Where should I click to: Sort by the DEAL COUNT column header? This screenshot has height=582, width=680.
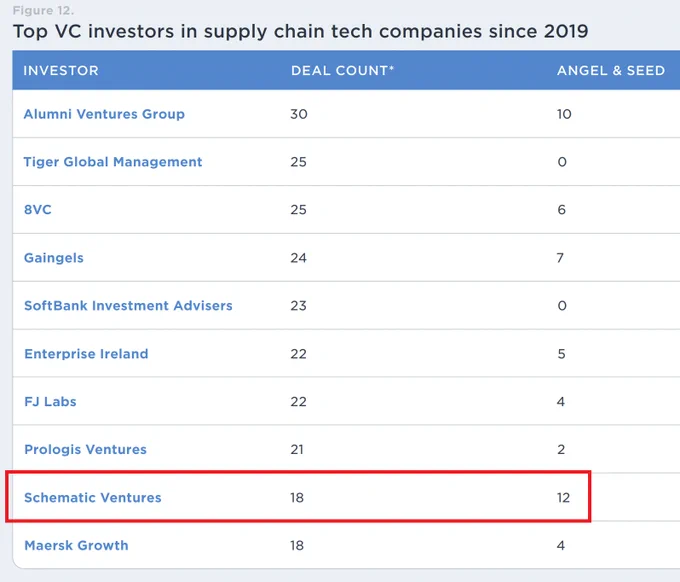click(343, 70)
